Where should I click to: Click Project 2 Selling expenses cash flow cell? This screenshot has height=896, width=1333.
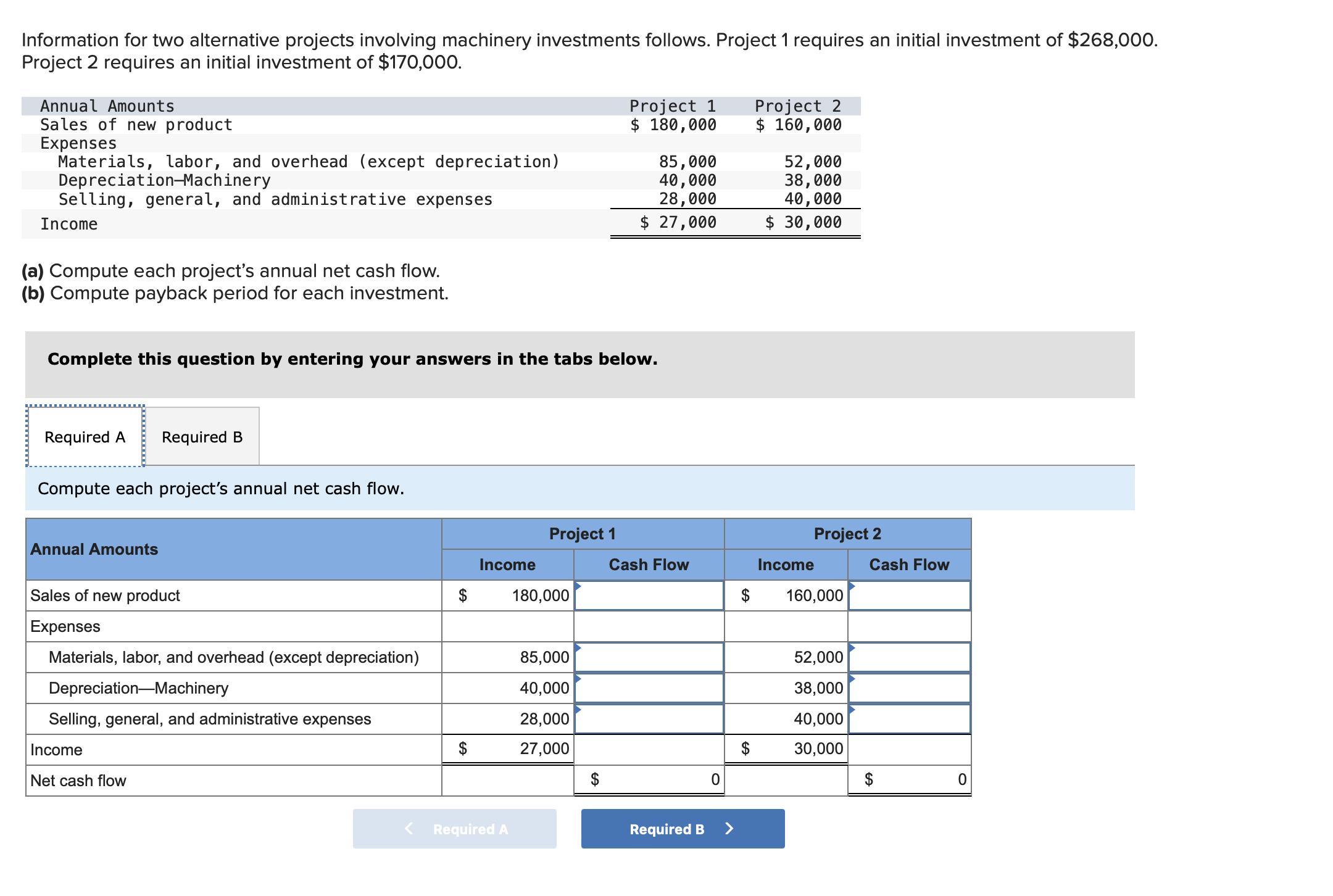pyautogui.click(x=909, y=719)
